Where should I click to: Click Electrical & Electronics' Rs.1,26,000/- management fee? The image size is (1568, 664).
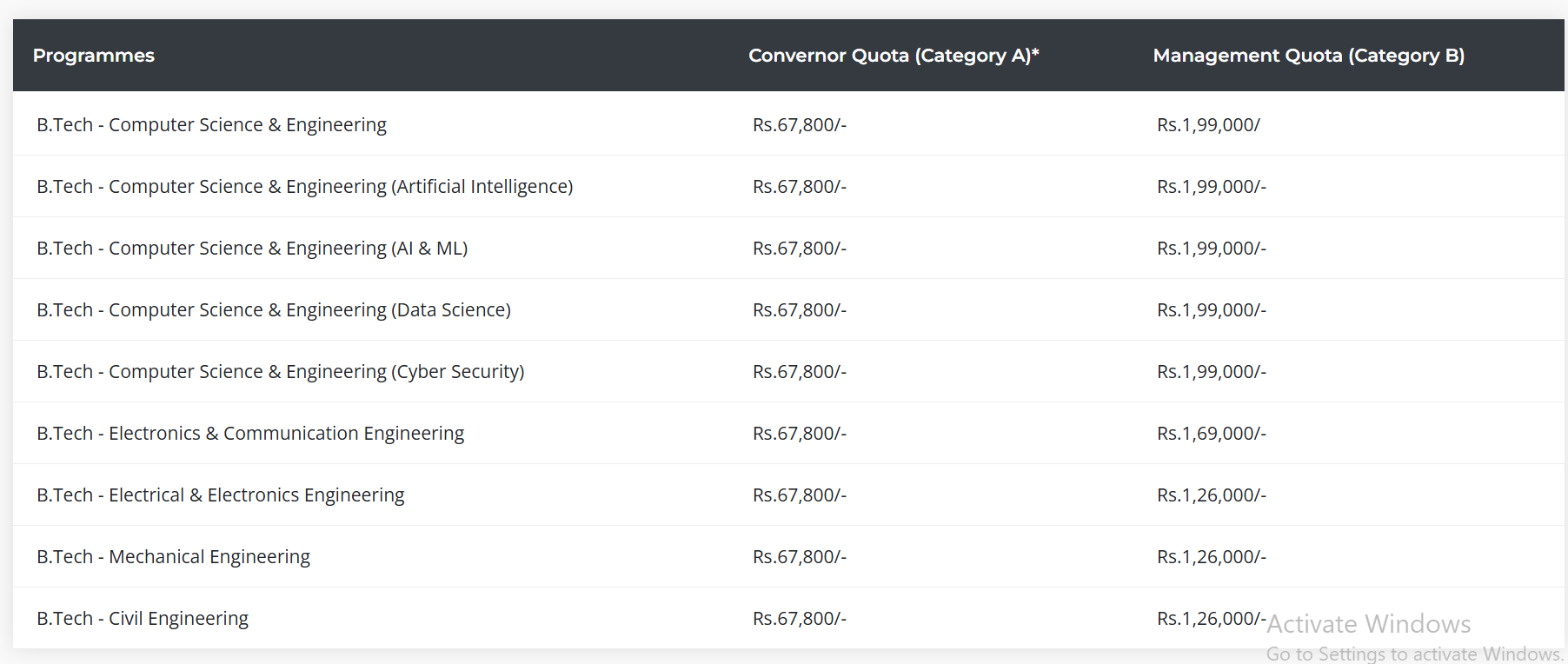click(x=1211, y=495)
